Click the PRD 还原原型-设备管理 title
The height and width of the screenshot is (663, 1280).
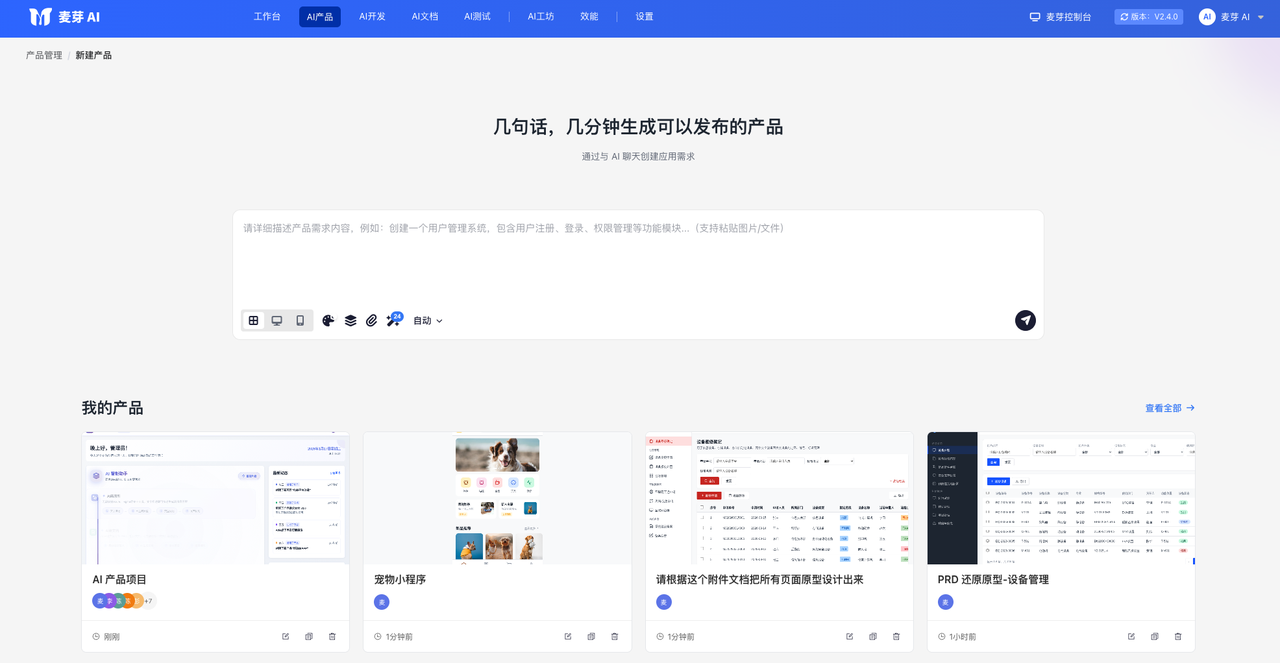[x=993, y=579]
